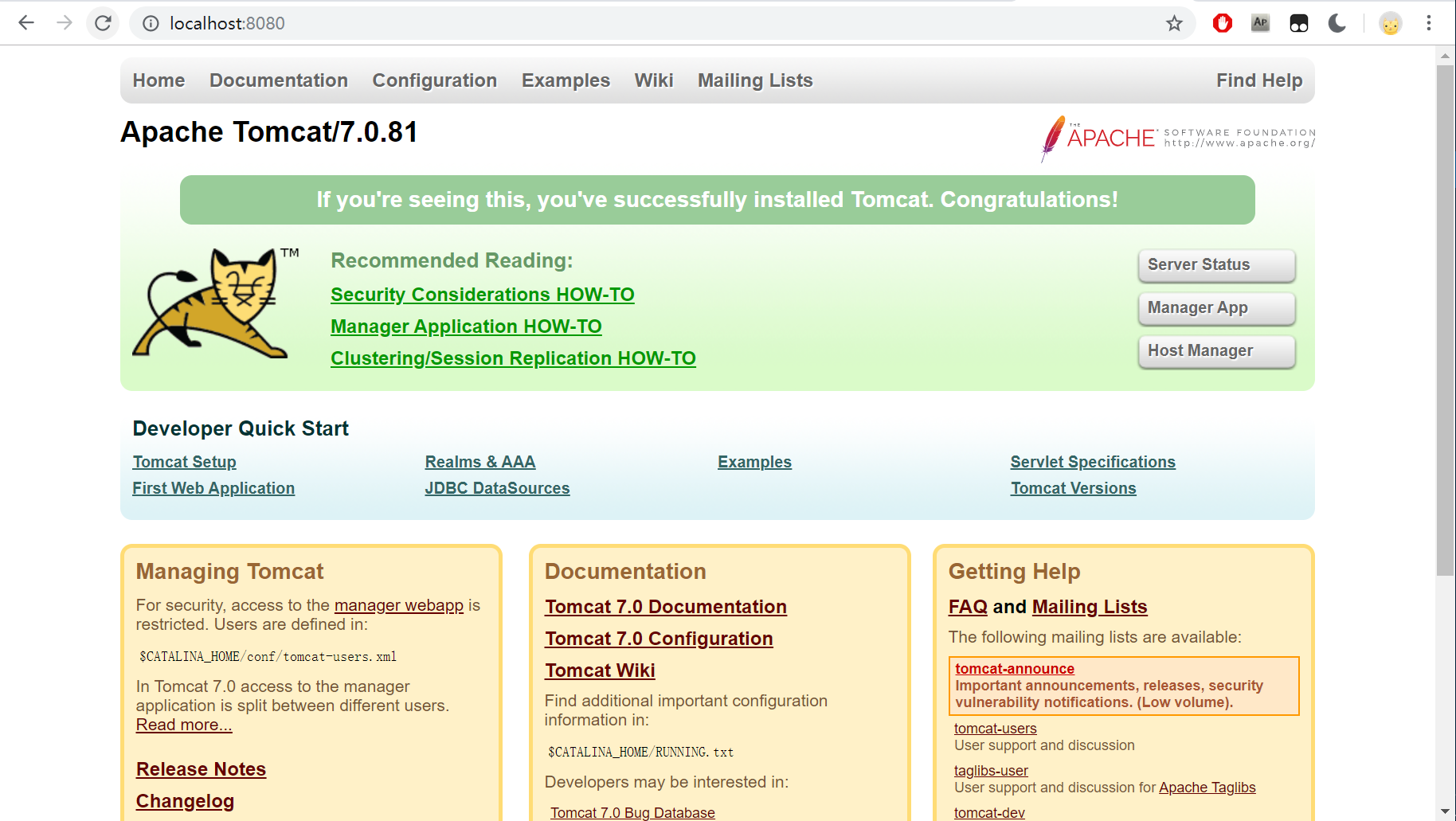
Task: Reload the localhost page
Action: 103,23
